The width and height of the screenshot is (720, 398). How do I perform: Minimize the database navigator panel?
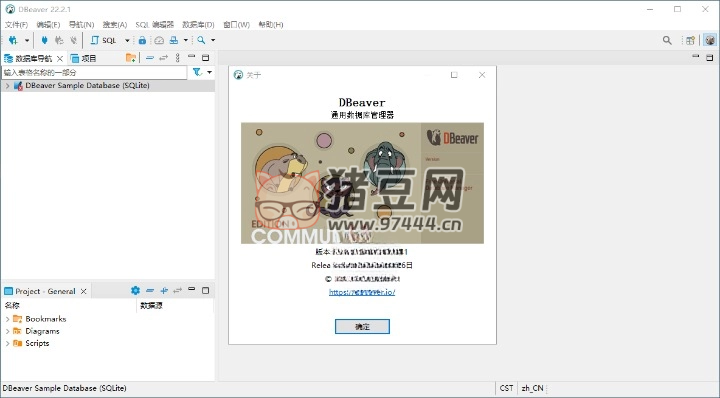click(191, 57)
